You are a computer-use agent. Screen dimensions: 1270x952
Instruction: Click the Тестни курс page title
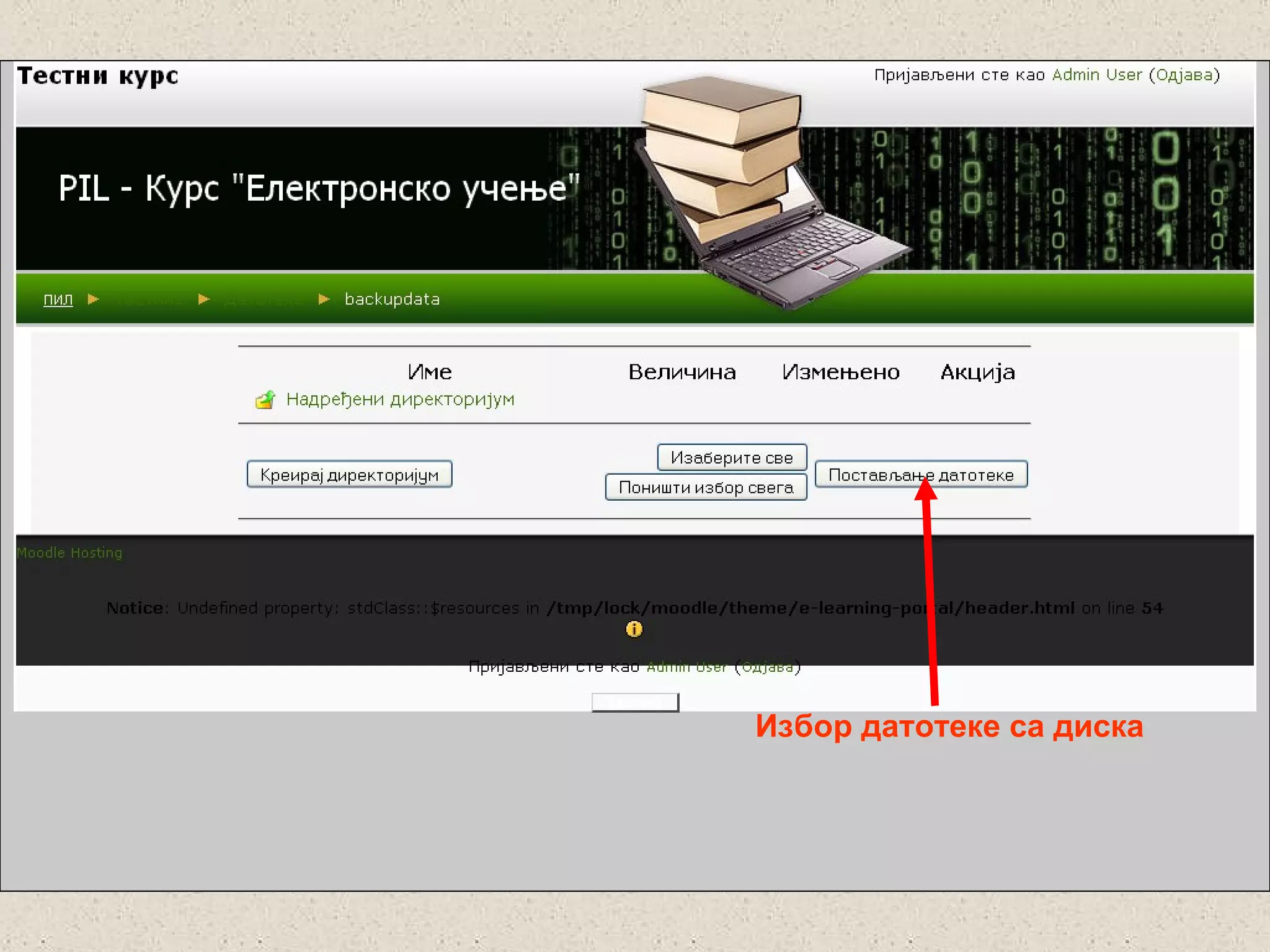(x=98, y=76)
